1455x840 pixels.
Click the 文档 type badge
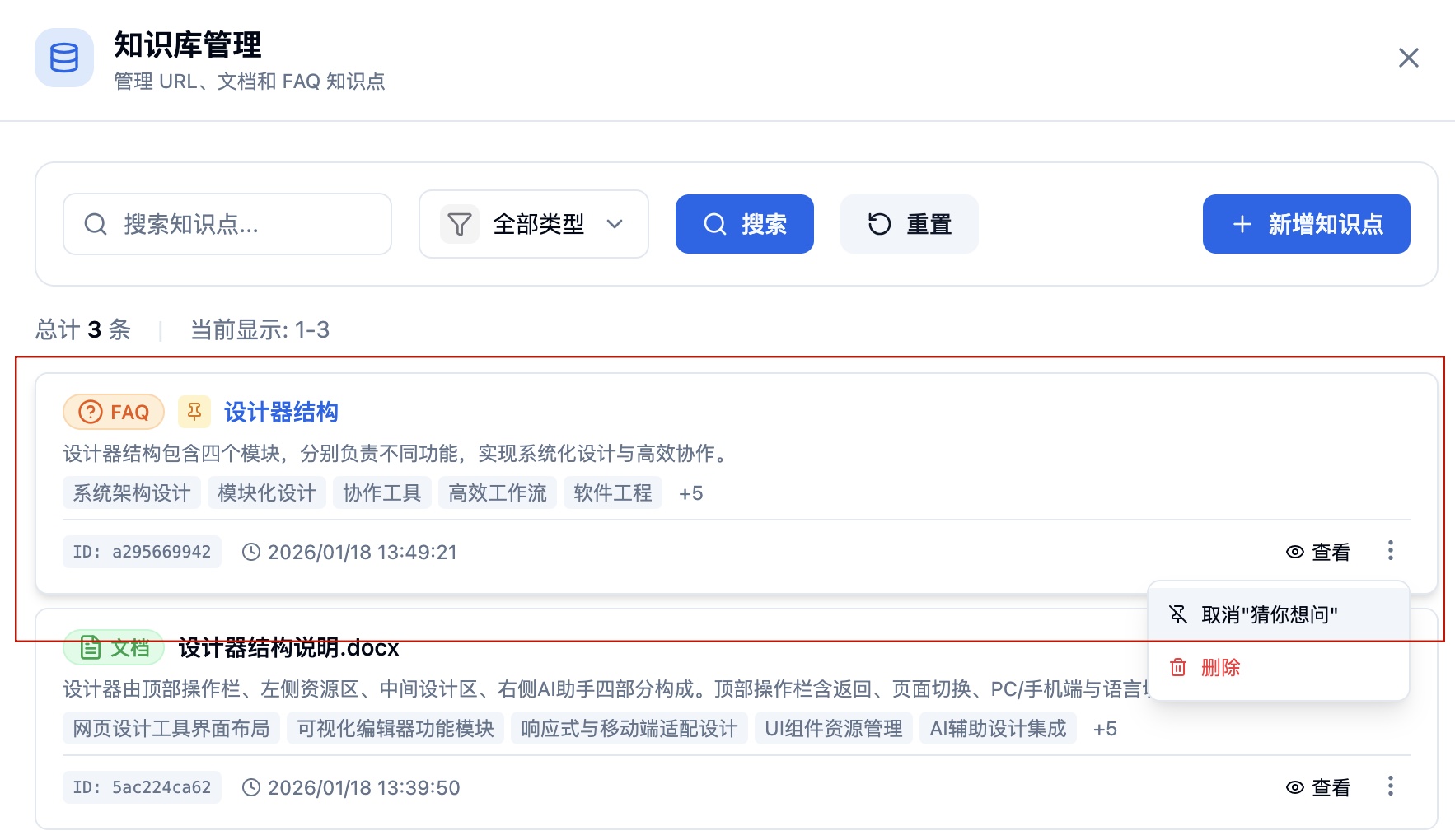pos(114,647)
